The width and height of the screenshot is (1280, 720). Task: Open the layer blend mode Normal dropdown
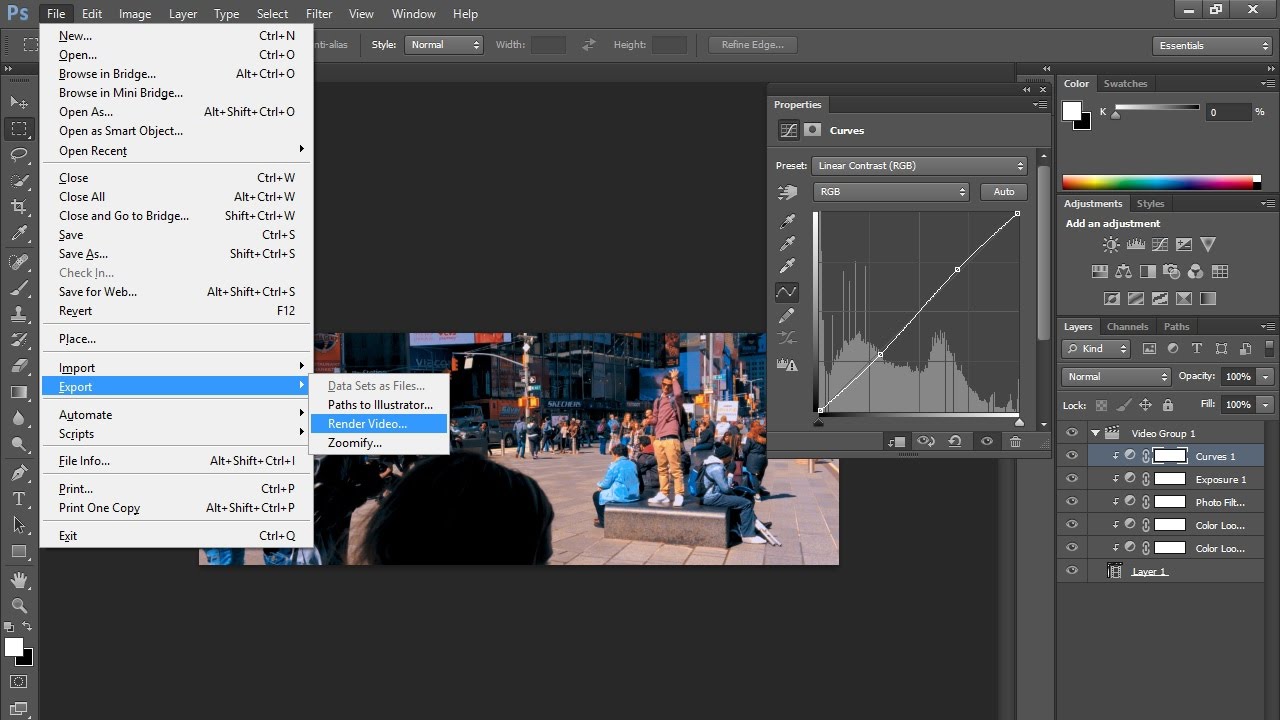pos(1116,377)
